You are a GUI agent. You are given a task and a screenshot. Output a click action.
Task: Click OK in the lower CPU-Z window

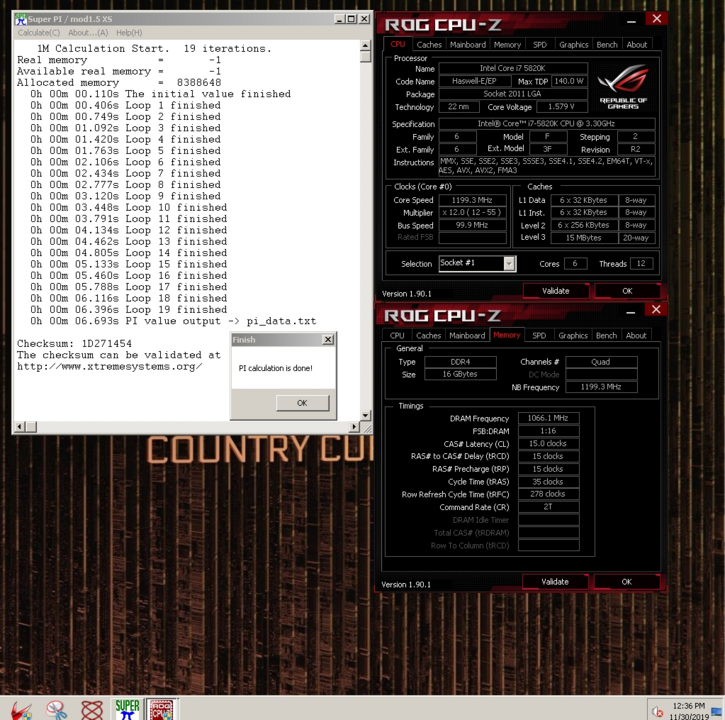[x=627, y=582]
